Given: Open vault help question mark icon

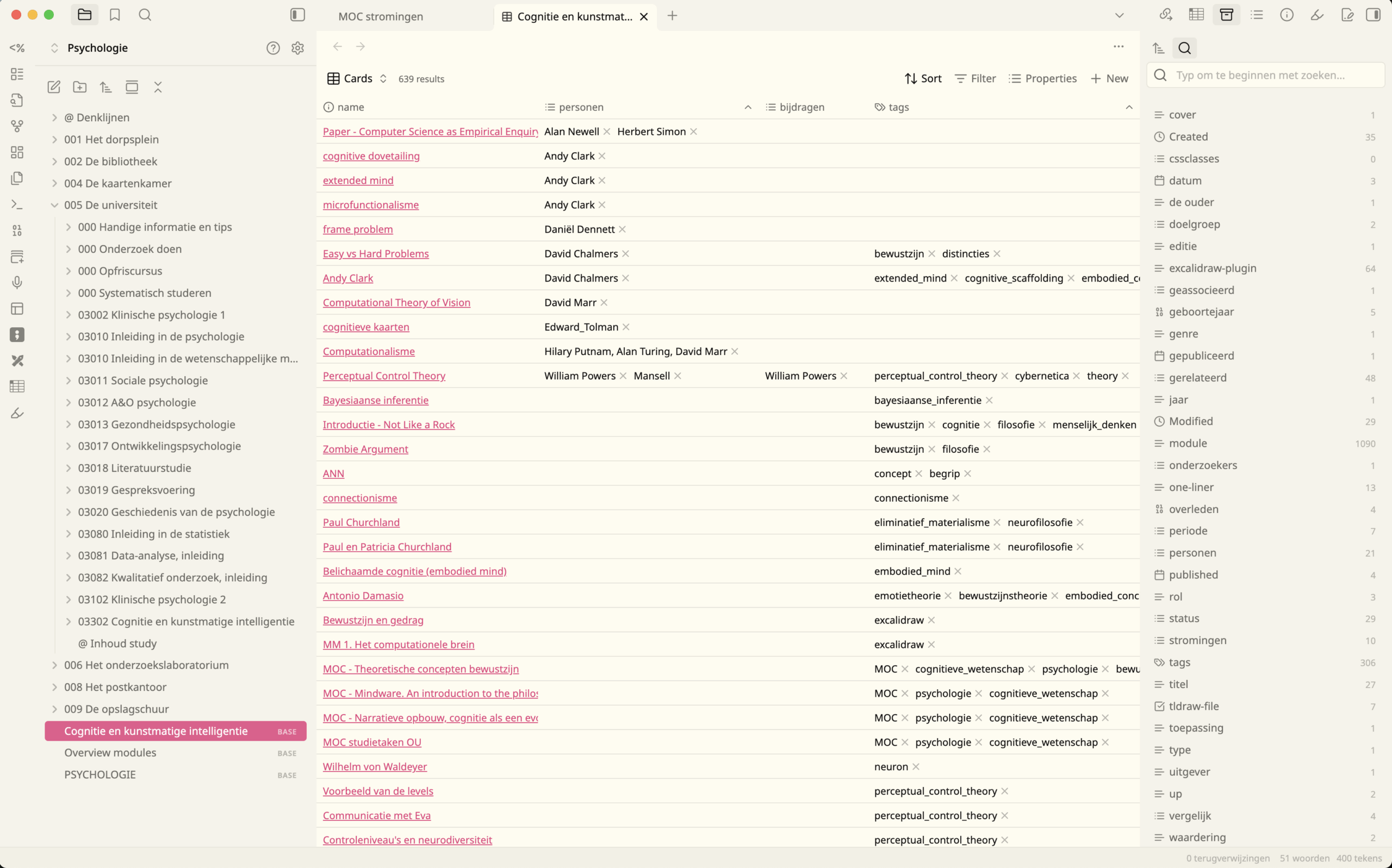Looking at the screenshot, I should pos(274,48).
